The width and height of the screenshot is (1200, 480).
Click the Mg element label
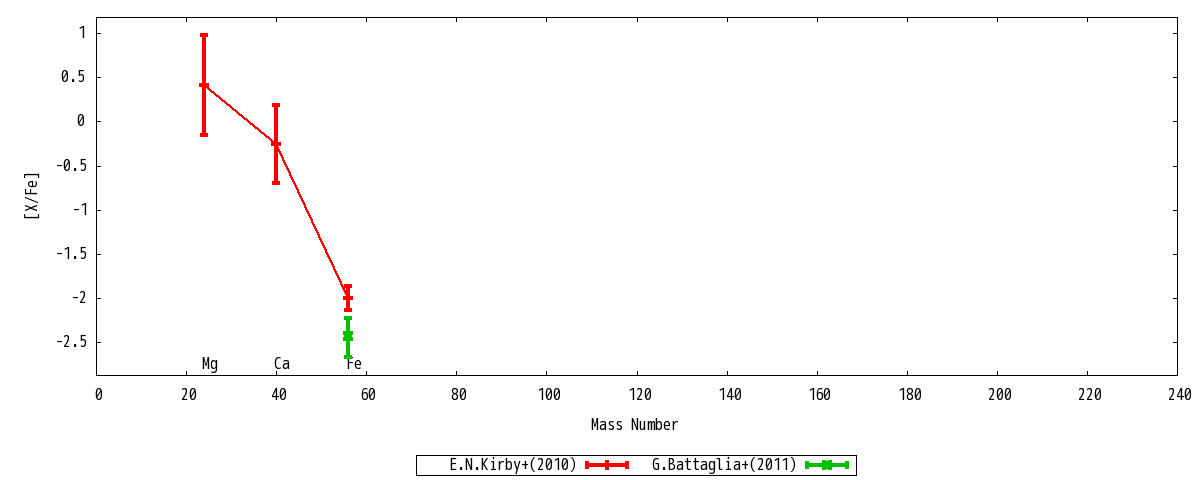(210, 364)
